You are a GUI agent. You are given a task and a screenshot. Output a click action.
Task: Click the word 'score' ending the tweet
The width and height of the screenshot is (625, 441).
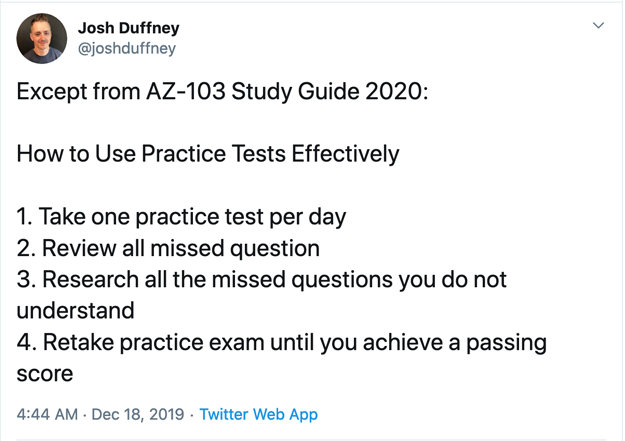click(45, 374)
